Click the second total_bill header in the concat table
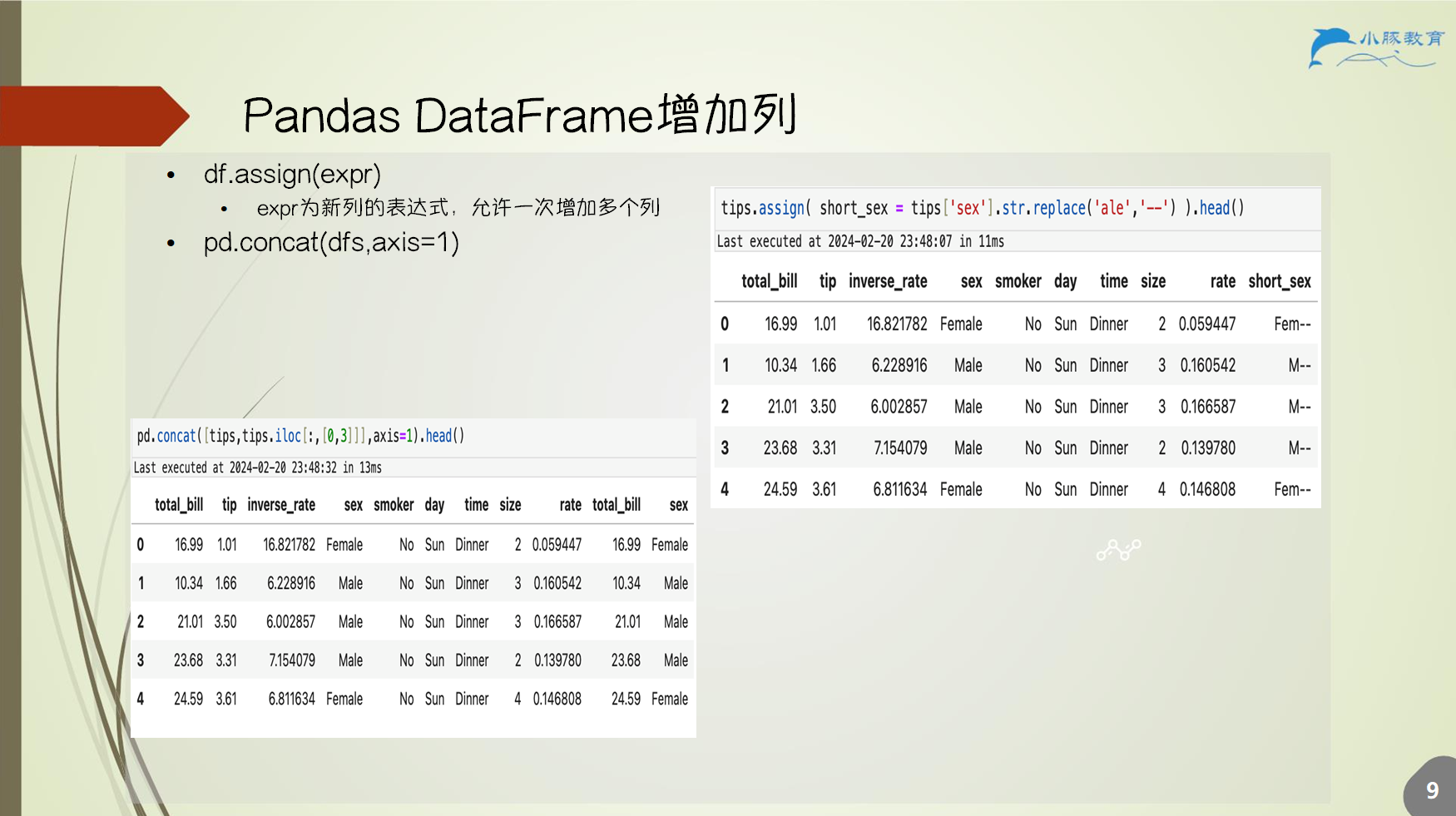Viewport: 1456px width, 816px height. click(617, 505)
